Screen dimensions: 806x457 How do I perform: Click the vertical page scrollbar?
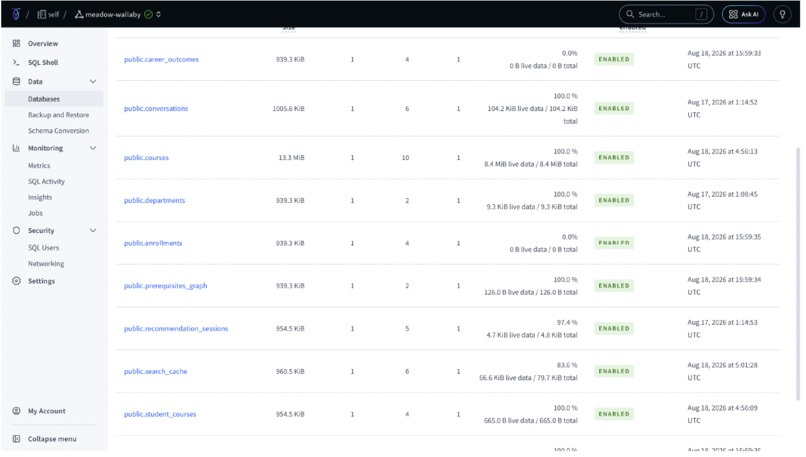tap(798, 272)
